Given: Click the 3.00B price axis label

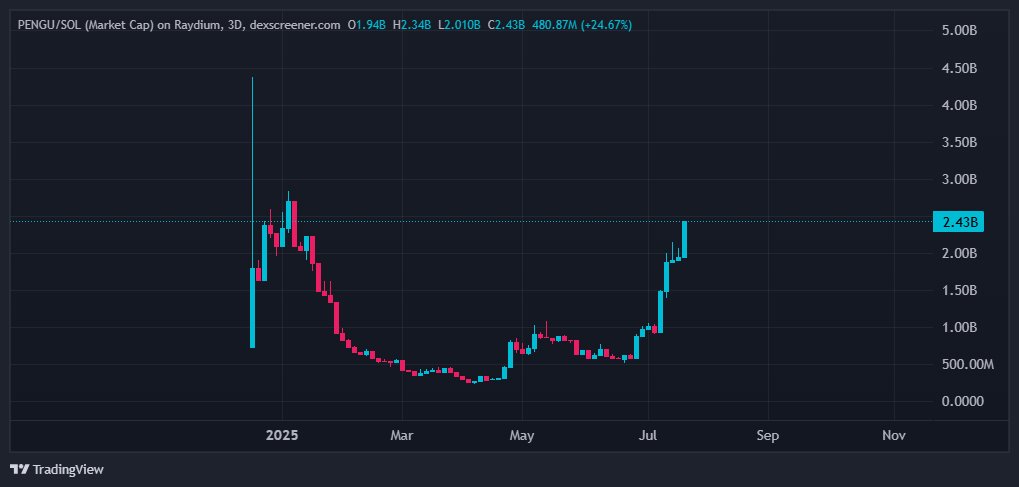Looking at the screenshot, I should point(959,179).
